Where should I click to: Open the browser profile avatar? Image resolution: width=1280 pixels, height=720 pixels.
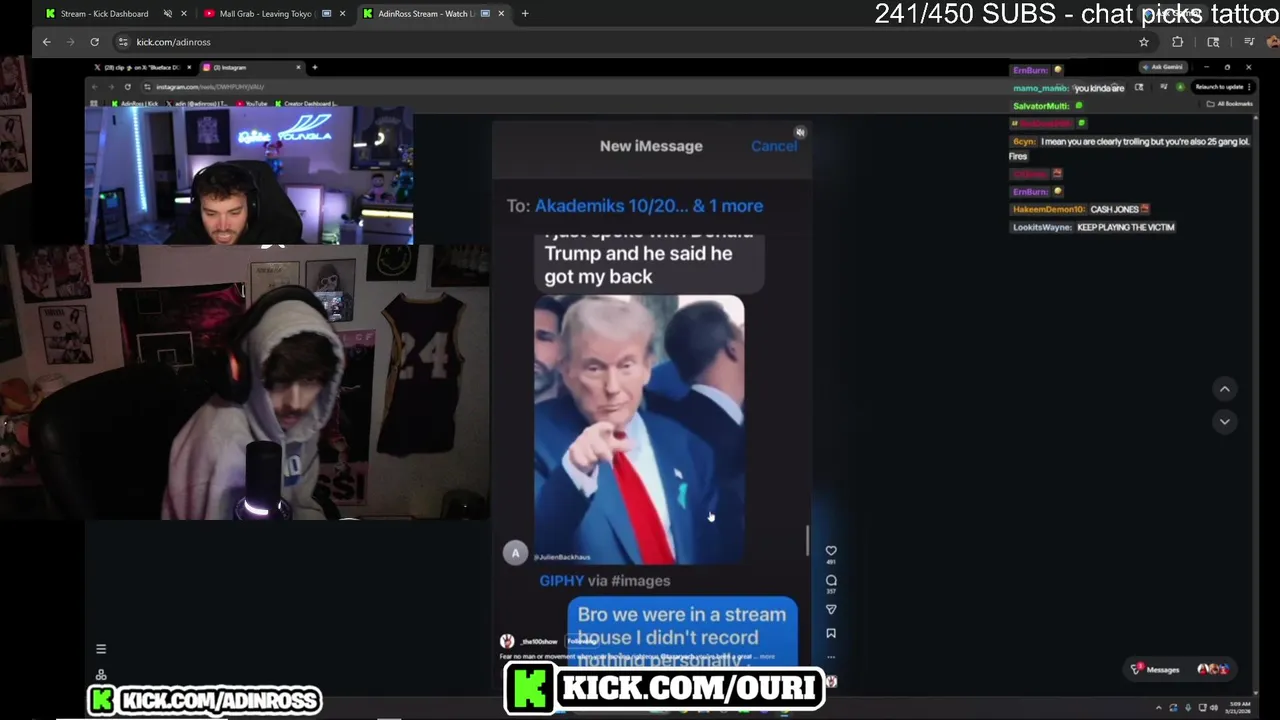[1273, 42]
